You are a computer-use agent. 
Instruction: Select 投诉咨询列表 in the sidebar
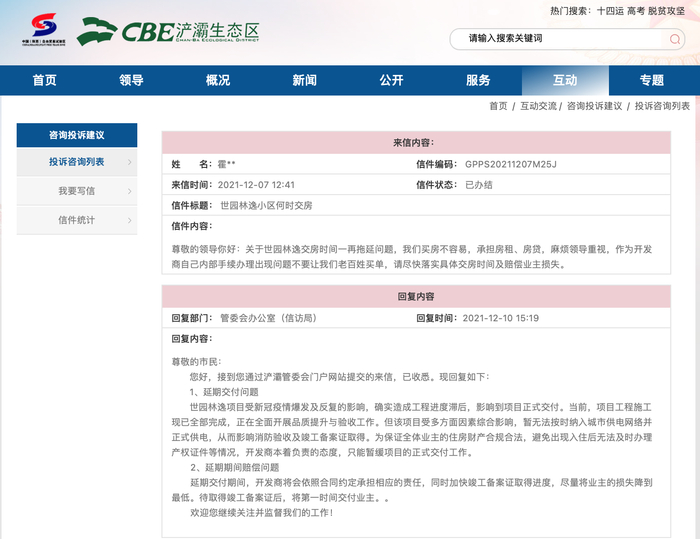[x=77, y=162]
